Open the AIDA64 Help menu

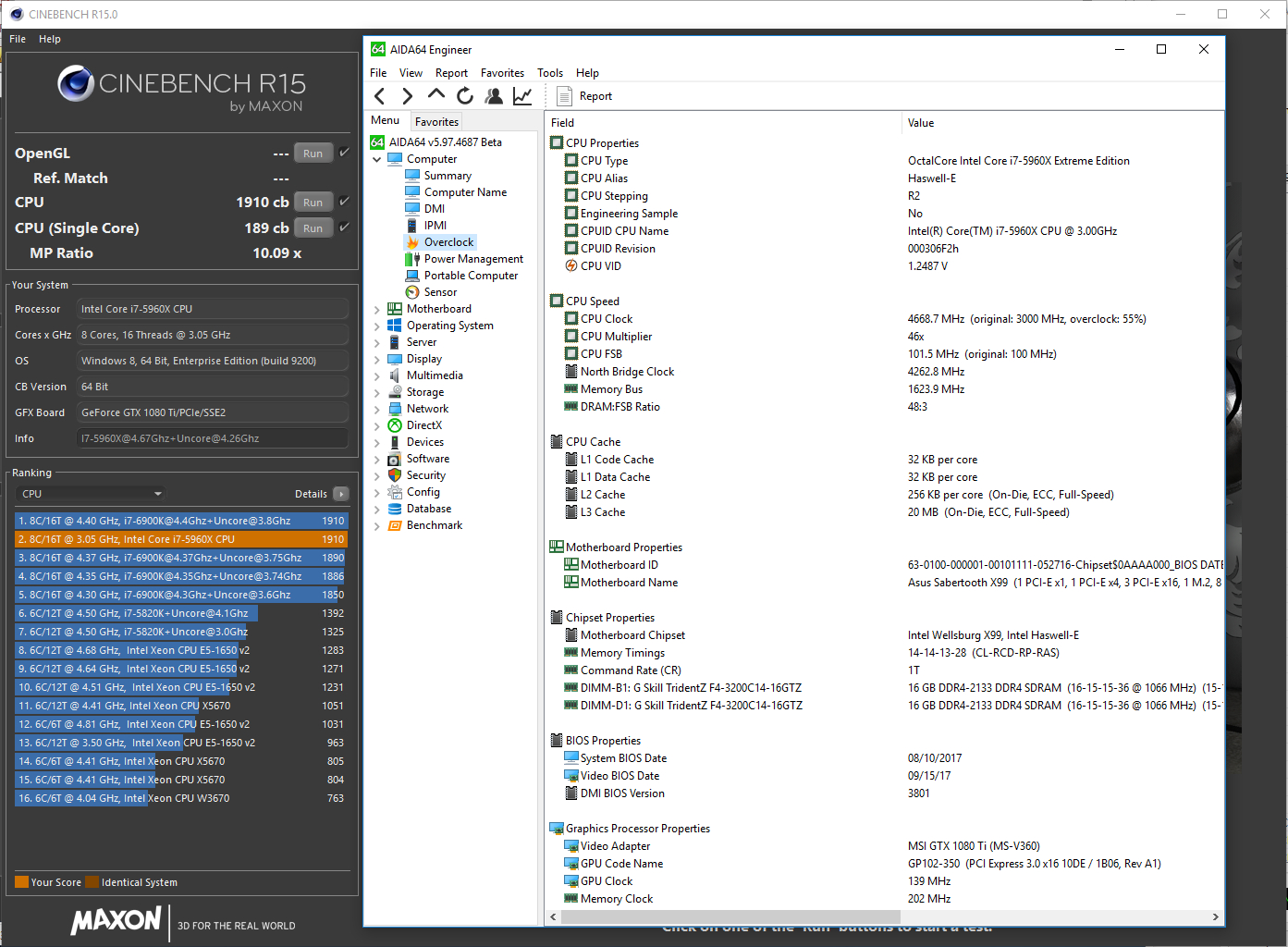pos(587,73)
